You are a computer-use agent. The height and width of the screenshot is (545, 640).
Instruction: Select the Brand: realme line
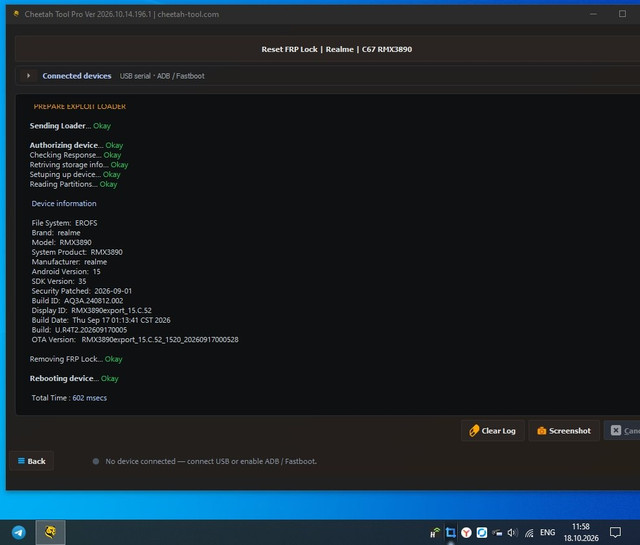click(x=56, y=233)
